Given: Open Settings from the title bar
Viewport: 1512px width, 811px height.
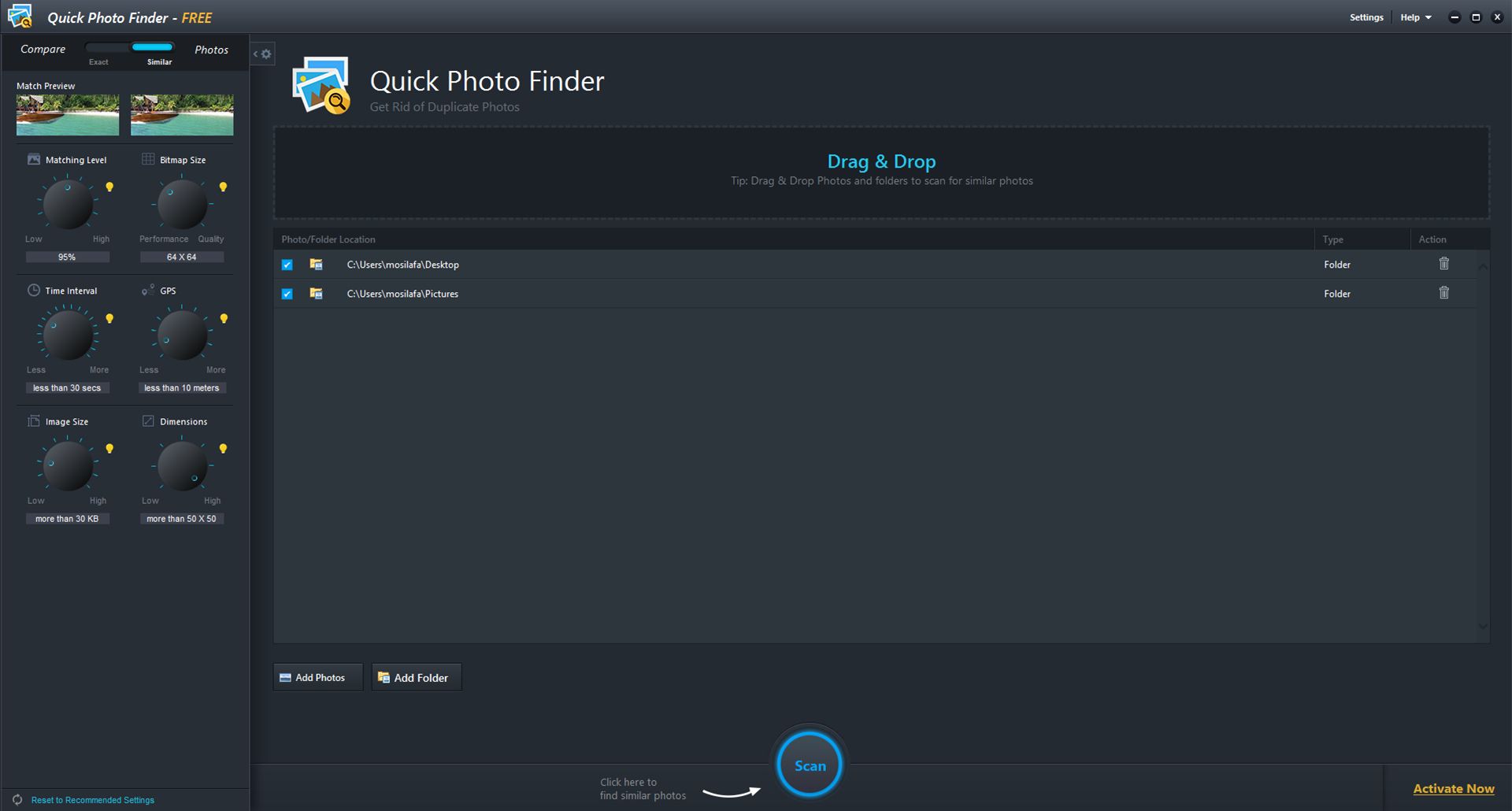Looking at the screenshot, I should click(x=1366, y=17).
